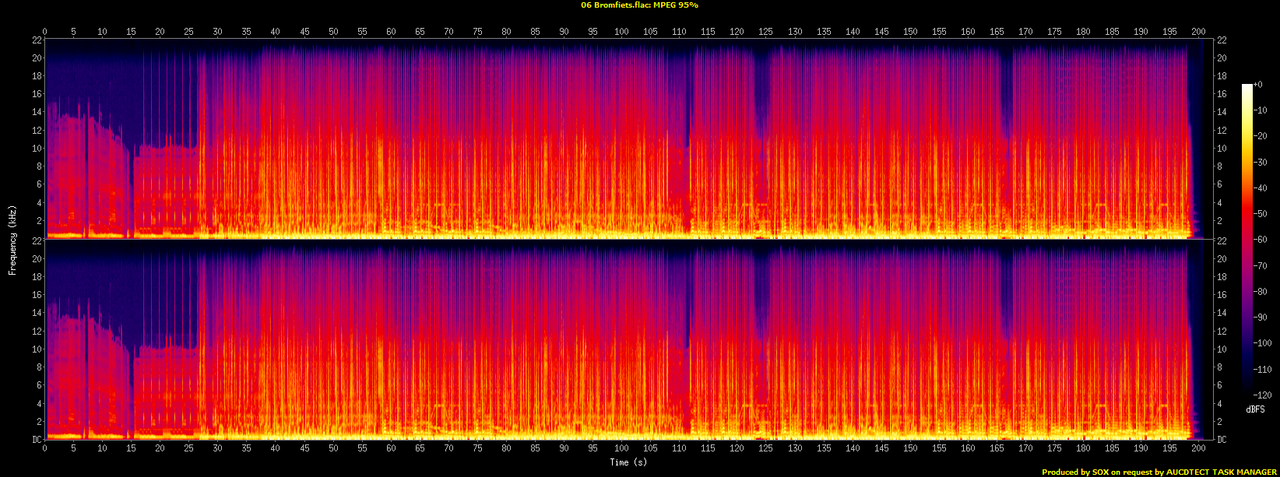1280x477 pixels.
Task: Click the '-10' color scale value
Action: (1262, 110)
